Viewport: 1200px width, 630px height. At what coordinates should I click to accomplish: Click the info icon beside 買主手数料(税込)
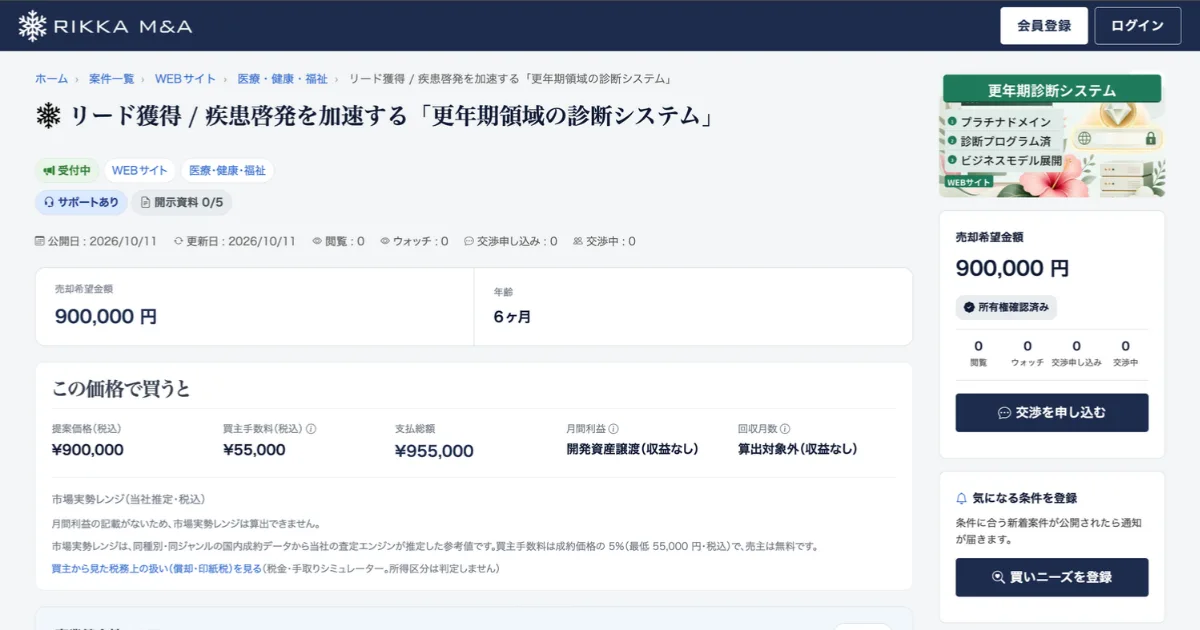(311, 429)
